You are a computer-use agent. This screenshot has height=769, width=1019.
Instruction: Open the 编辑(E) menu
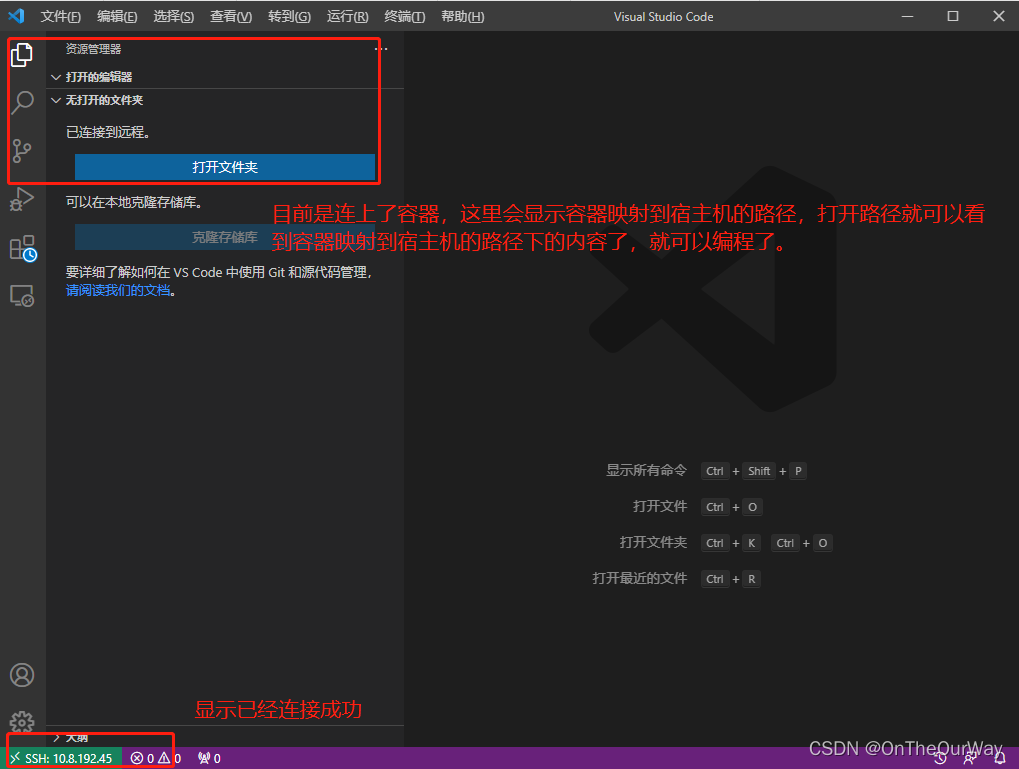tap(117, 16)
